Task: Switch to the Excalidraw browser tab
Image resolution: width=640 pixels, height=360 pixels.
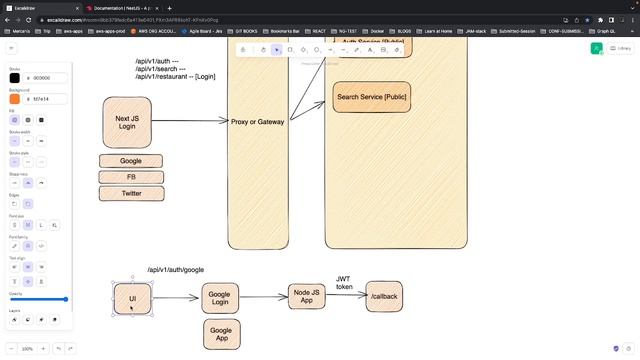Action: click(42, 8)
